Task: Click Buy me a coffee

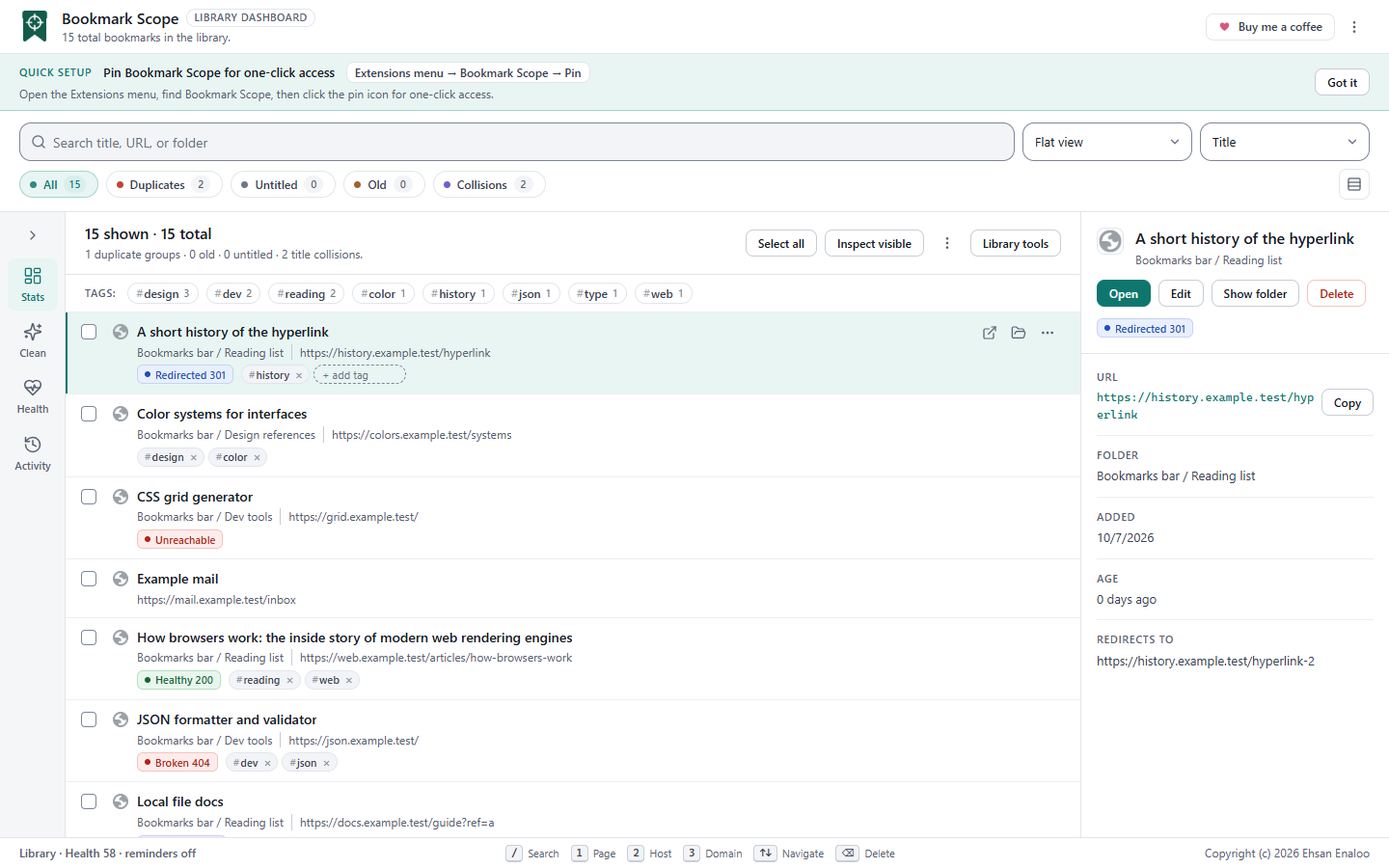Action: click(x=1270, y=27)
